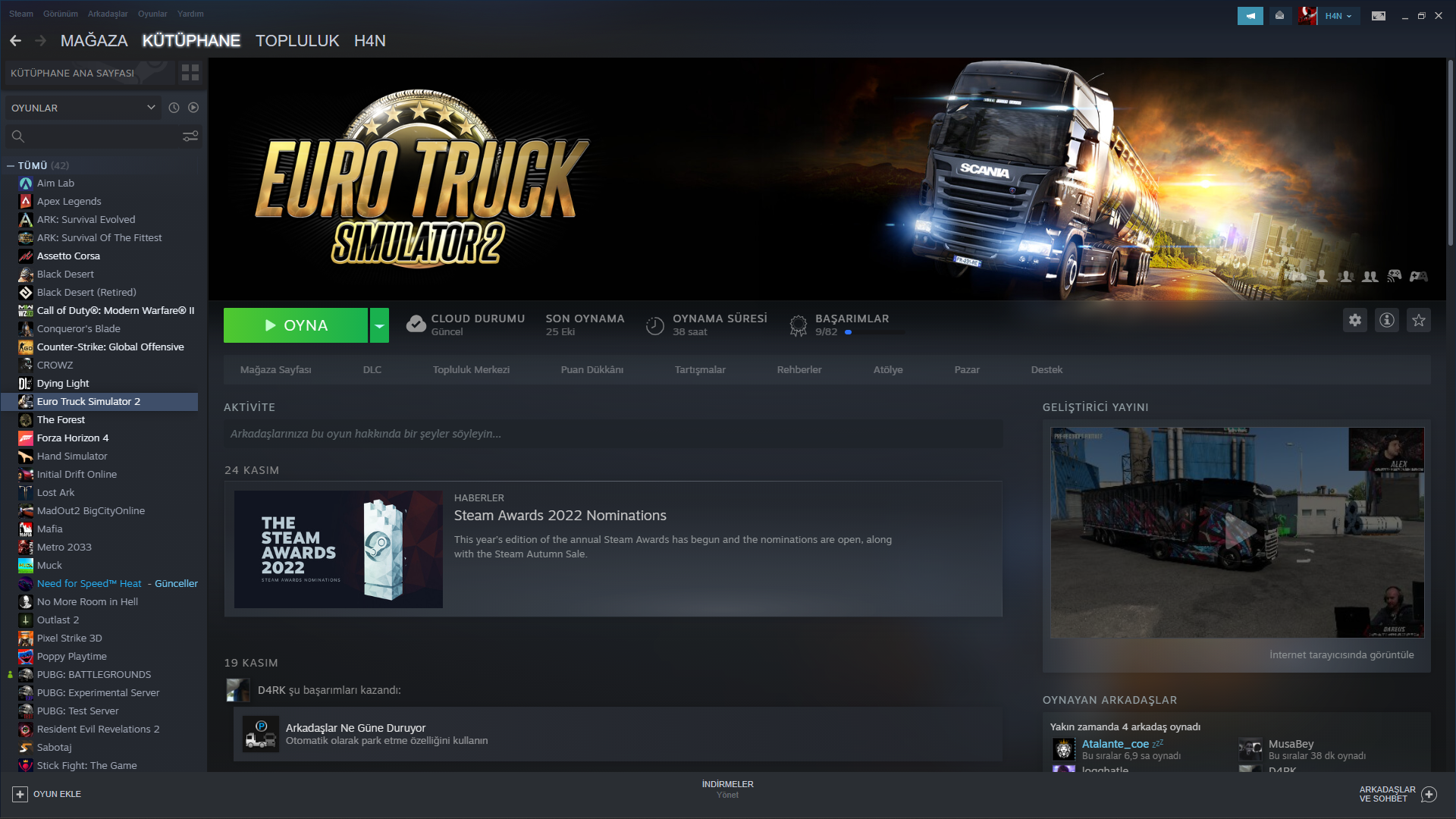
Task: Click the cloud status icon
Action: coord(416,325)
